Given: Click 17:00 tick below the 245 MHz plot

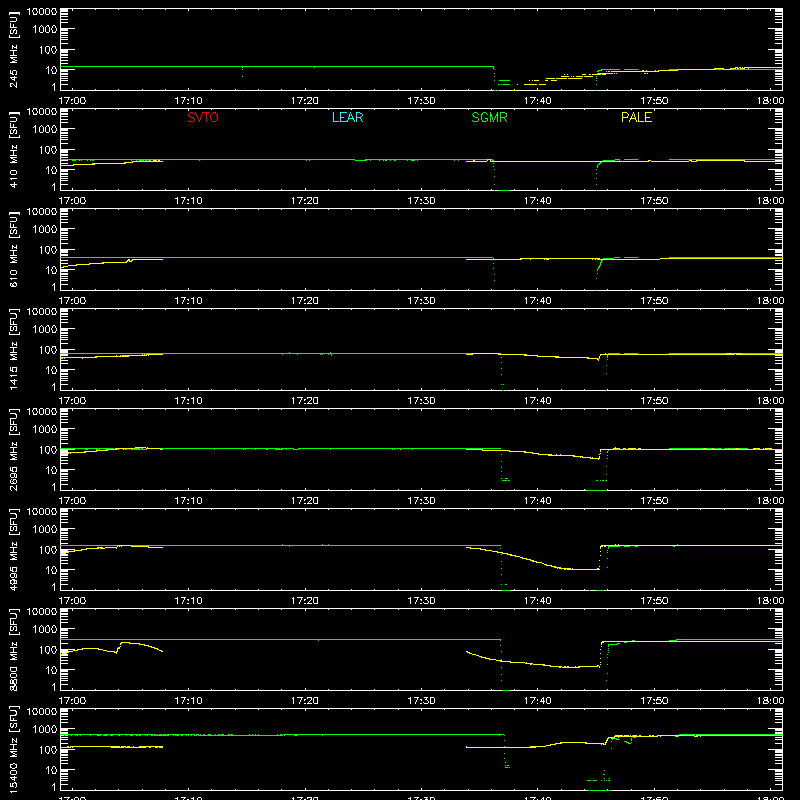Looking at the screenshot, I should 72,101.
